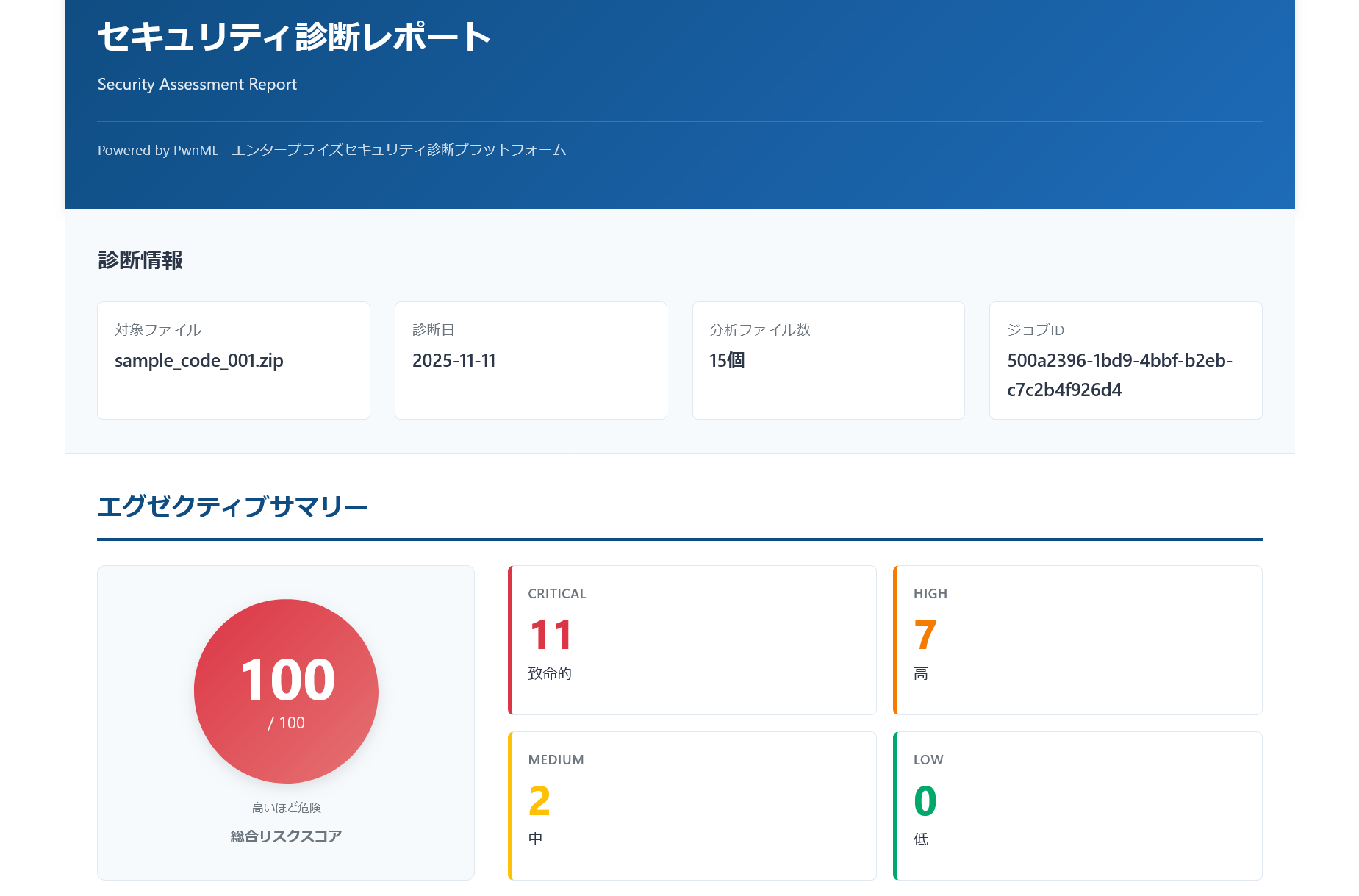Click the 診断日 date card
The height and width of the screenshot is (896, 1359).
tap(531, 360)
